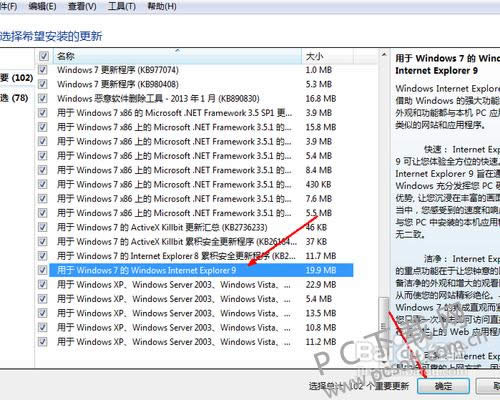The height and width of the screenshot is (400, 500).
Task: Sort list by 大小 column header
Action: 327,56
